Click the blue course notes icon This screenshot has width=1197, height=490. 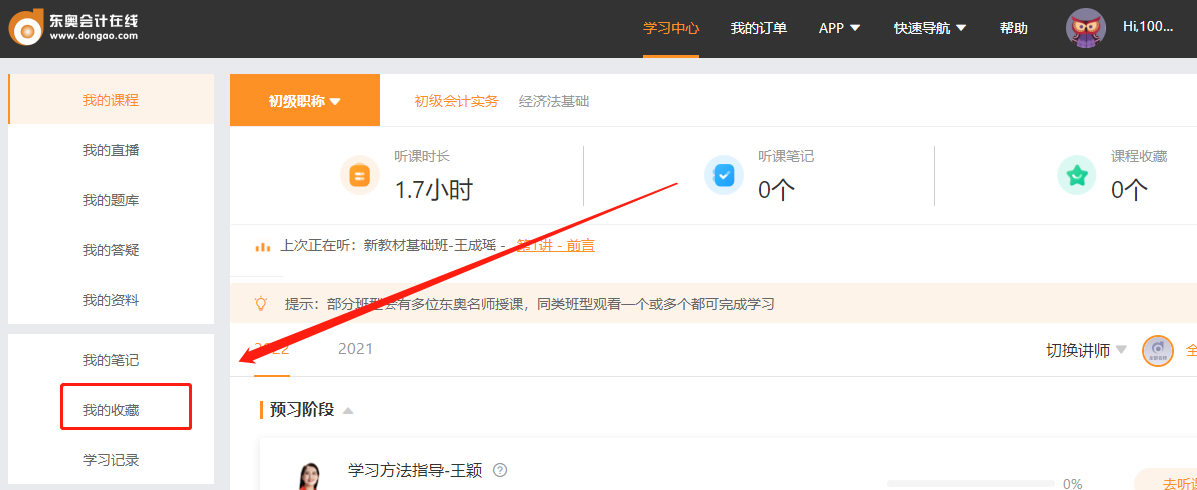coord(723,176)
